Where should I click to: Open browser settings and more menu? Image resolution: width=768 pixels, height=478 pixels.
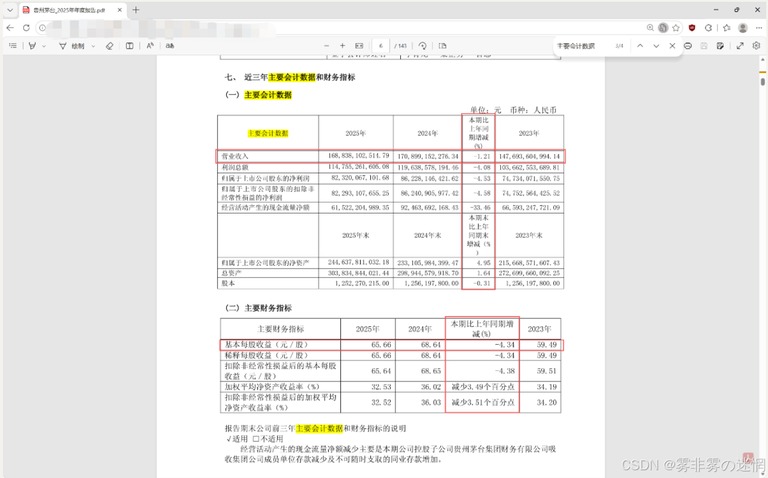(x=759, y=28)
